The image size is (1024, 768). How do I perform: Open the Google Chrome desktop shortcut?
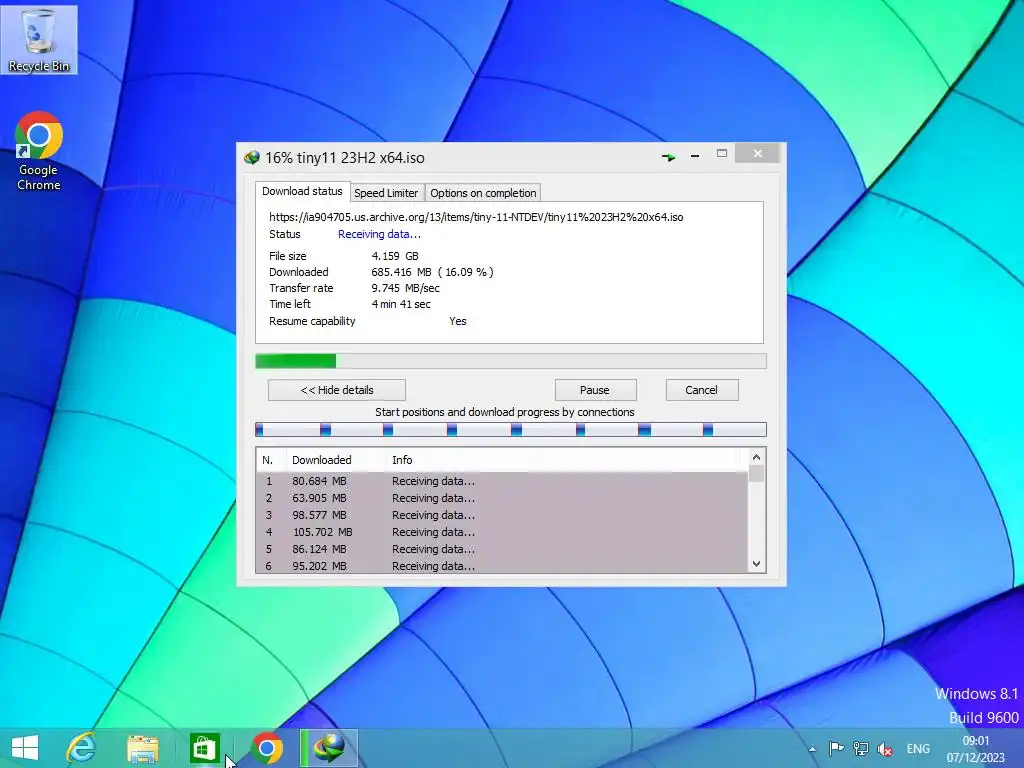39,151
